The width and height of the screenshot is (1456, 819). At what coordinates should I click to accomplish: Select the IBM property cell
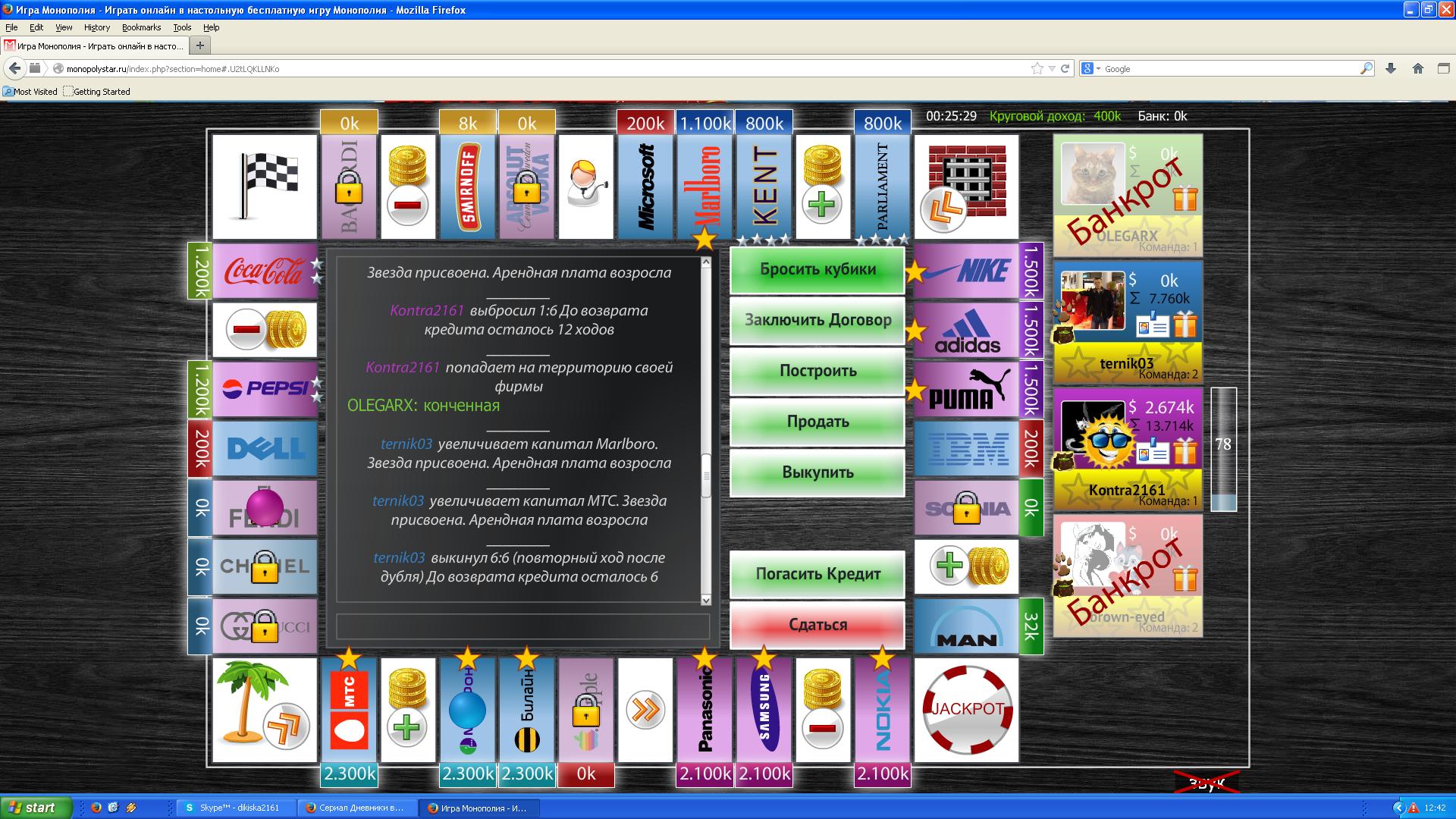tap(967, 449)
